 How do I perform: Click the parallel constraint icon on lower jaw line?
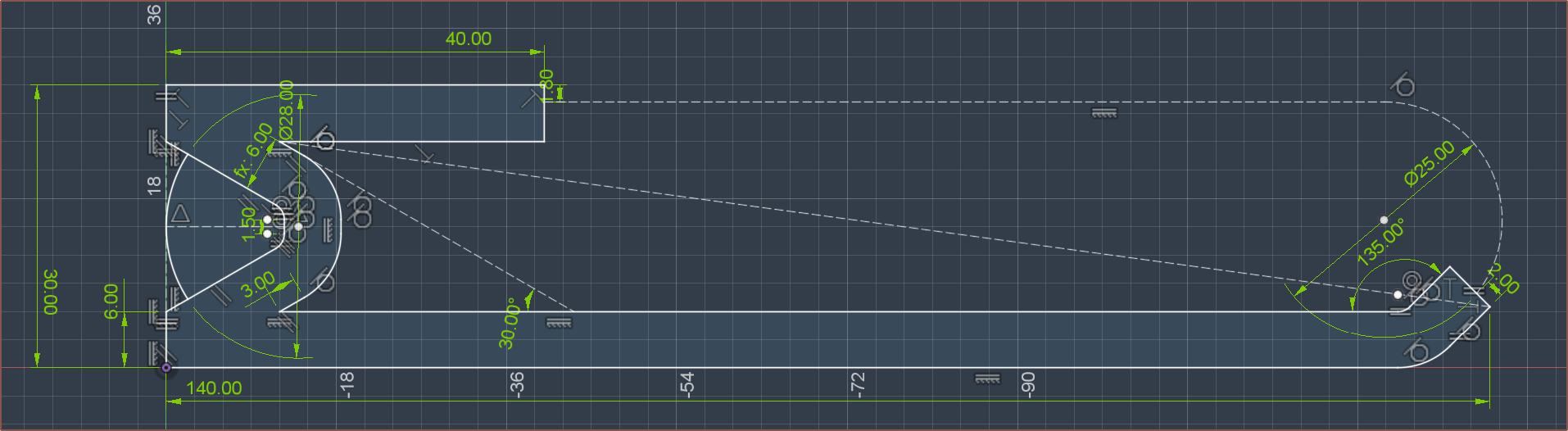click(221, 295)
